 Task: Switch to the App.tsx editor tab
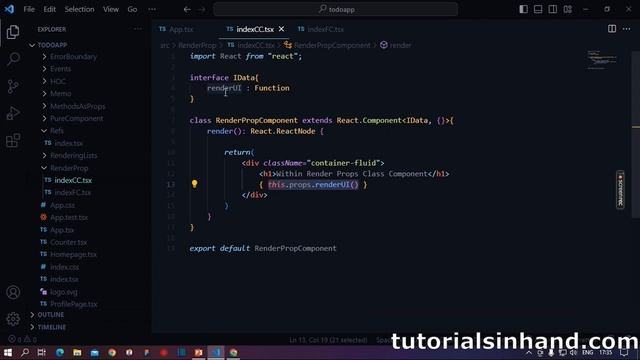pos(181,29)
